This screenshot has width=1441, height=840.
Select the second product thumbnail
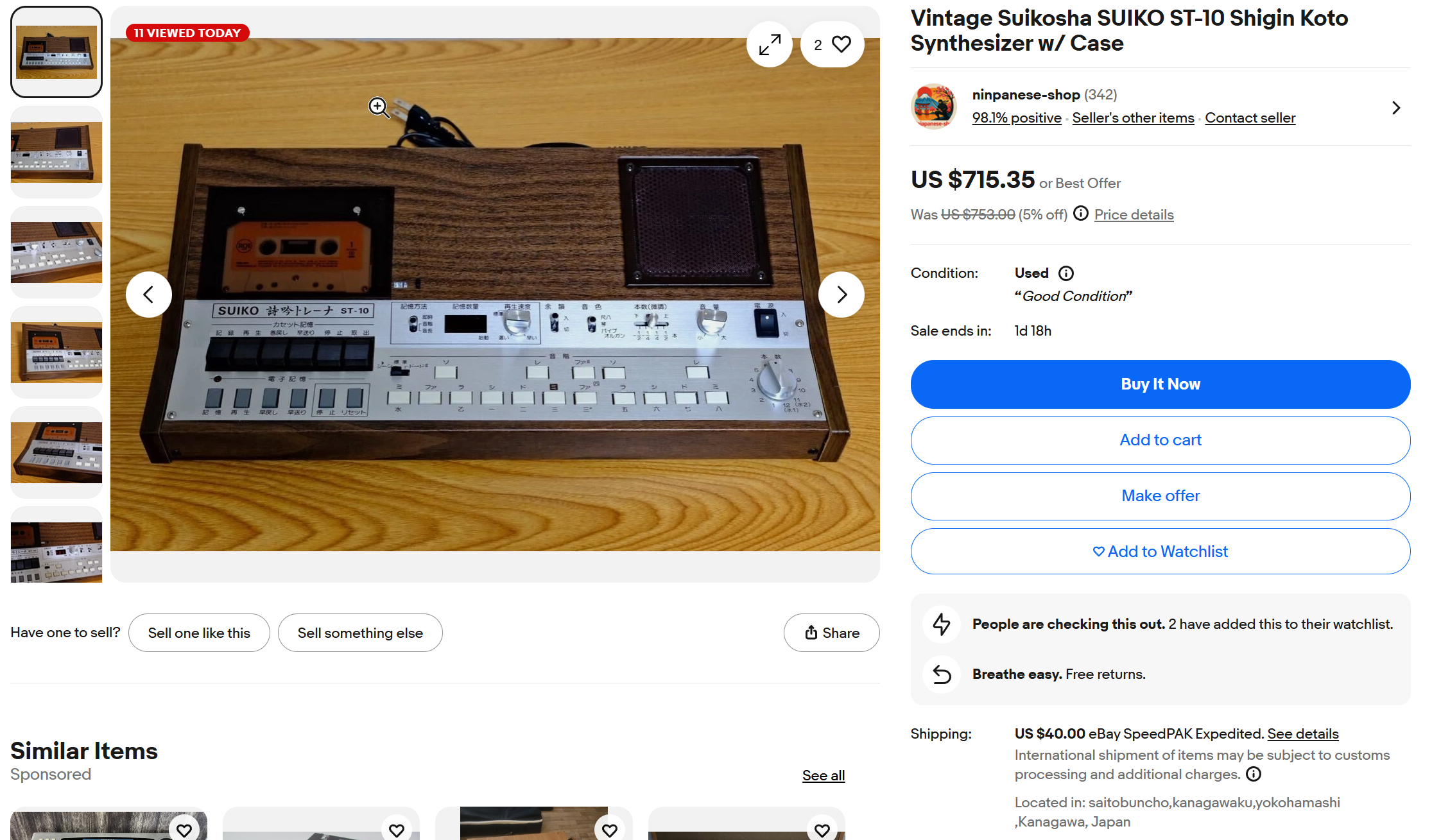pyautogui.click(x=56, y=152)
